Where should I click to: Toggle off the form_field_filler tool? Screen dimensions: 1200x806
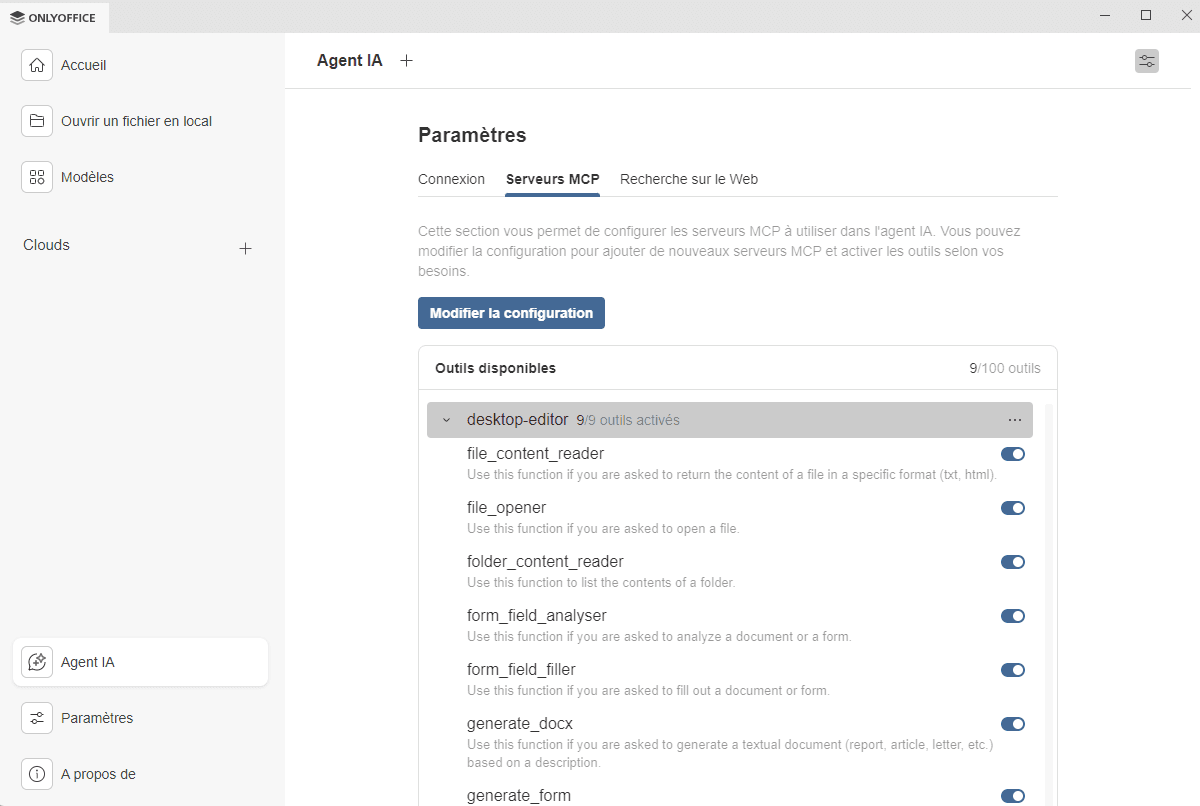pos(1013,670)
